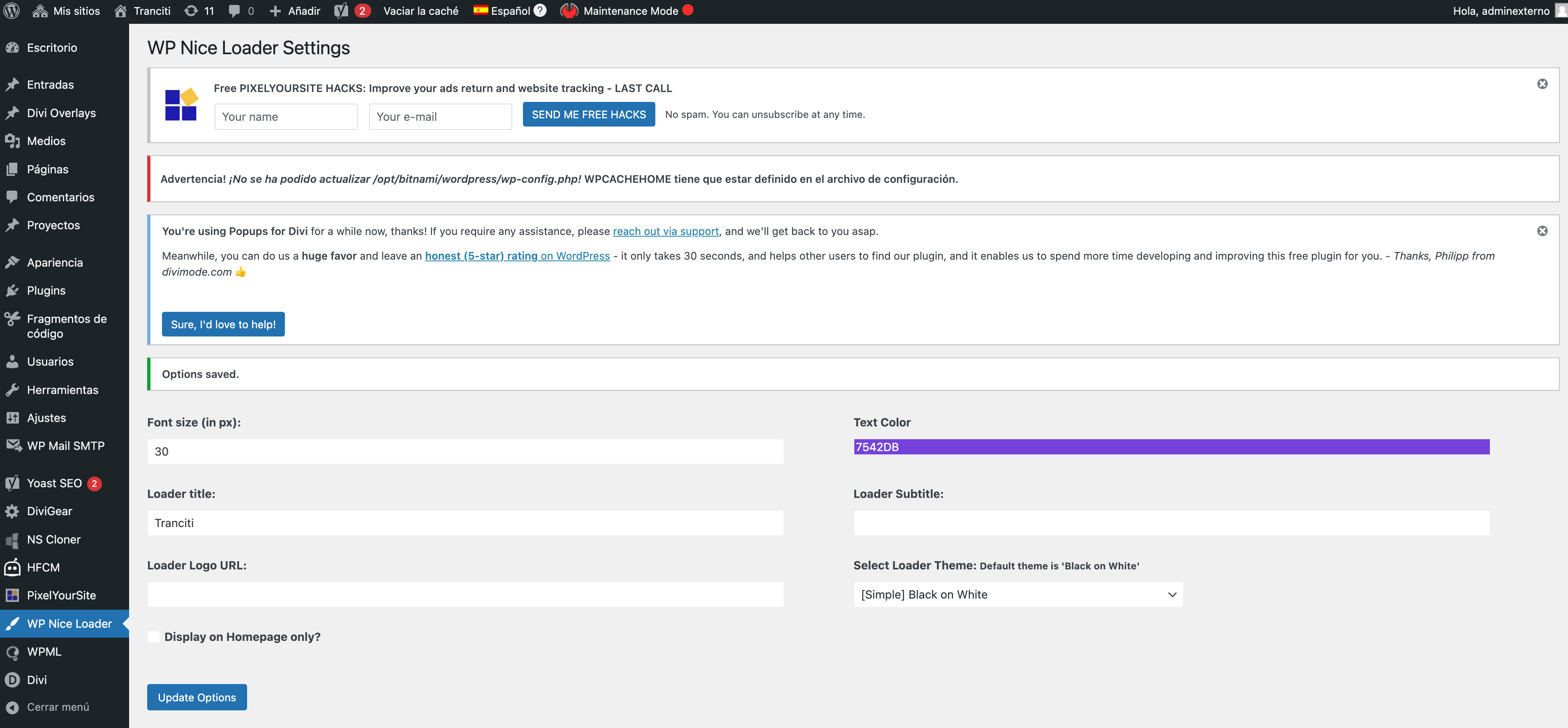Open the reach out via support link

click(665, 231)
